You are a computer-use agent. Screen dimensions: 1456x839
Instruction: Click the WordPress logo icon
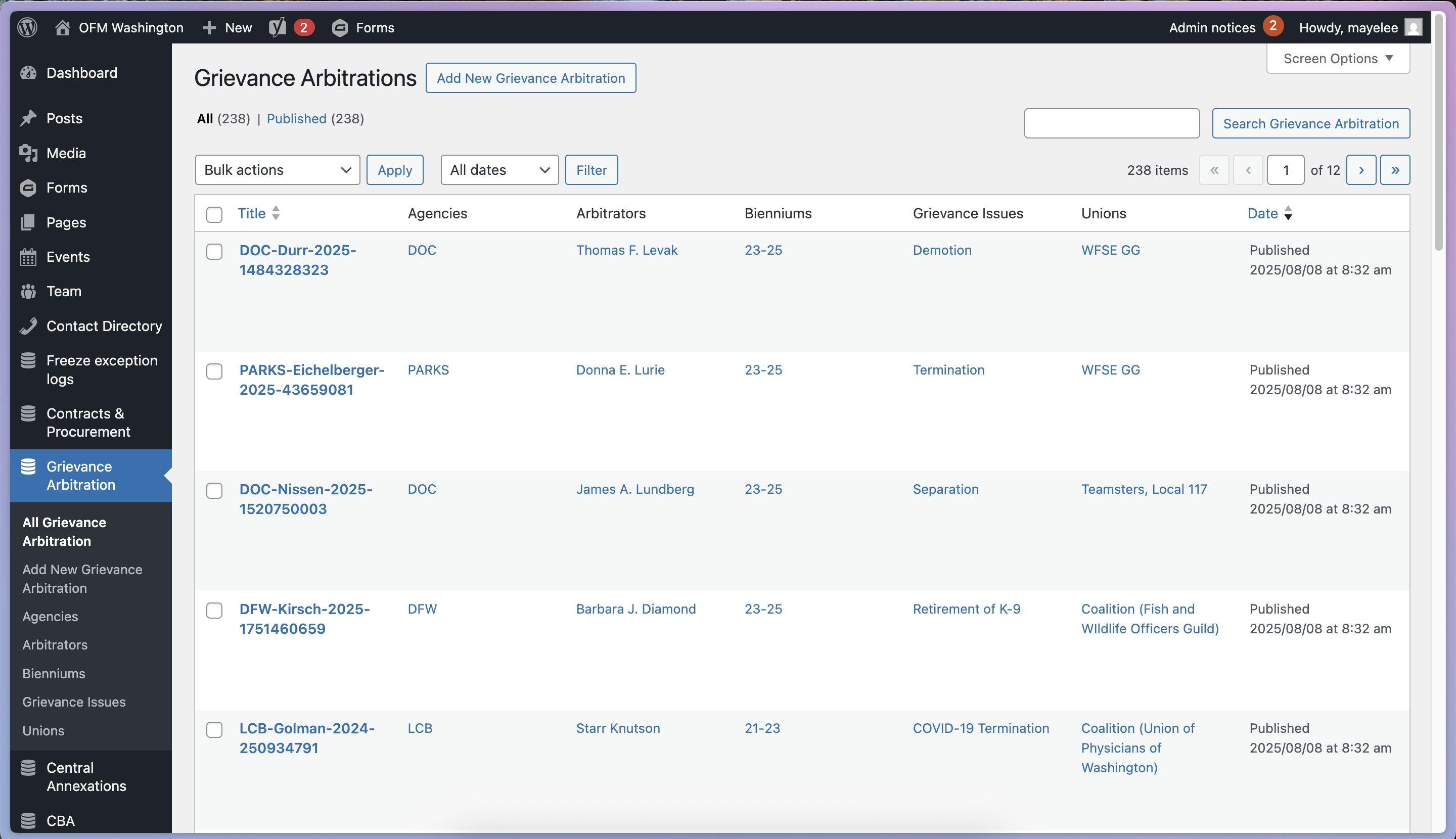27,27
